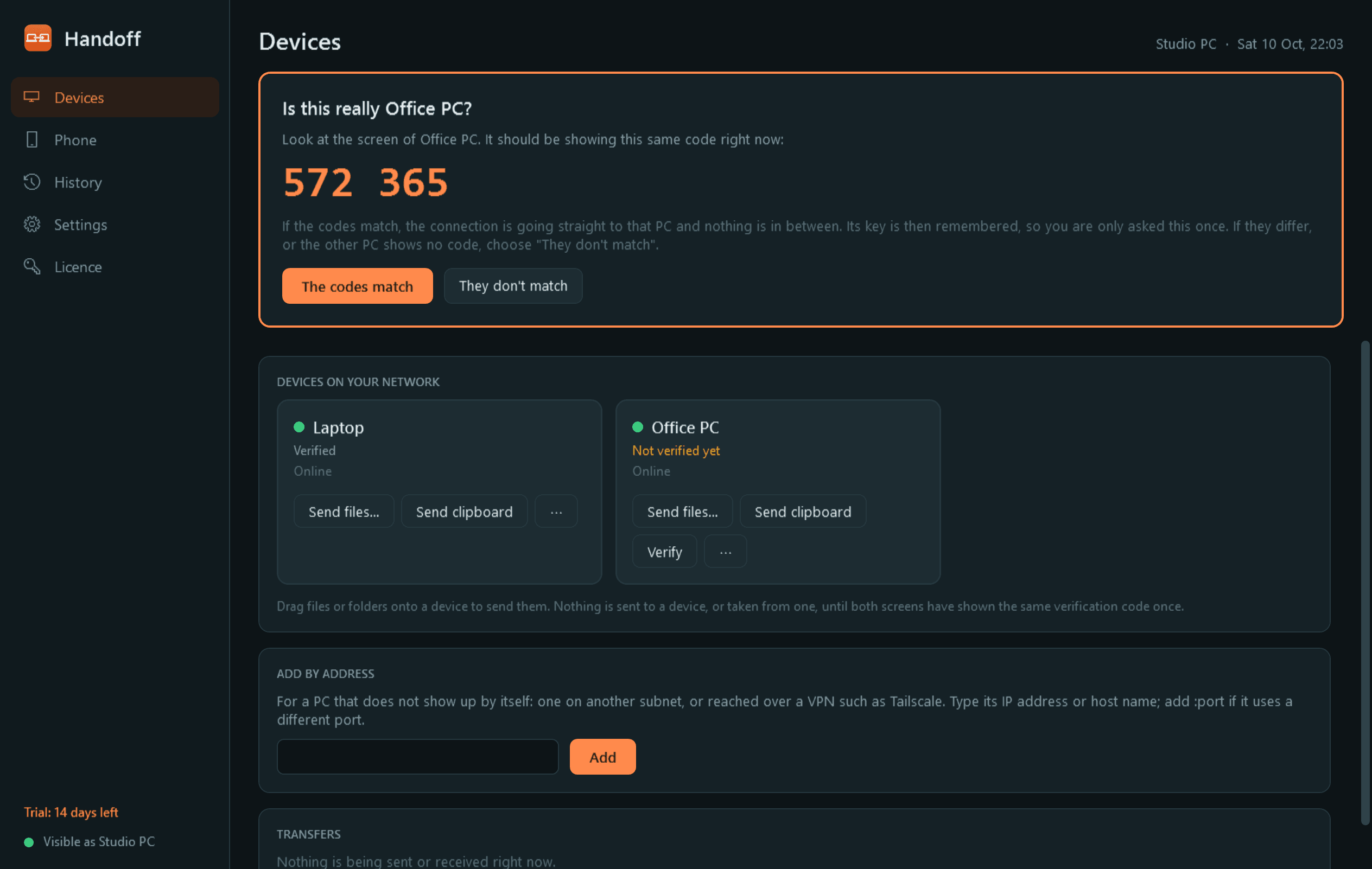The image size is (1372, 869).
Task: Focus the IP address input field
Action: coord(417,757)
